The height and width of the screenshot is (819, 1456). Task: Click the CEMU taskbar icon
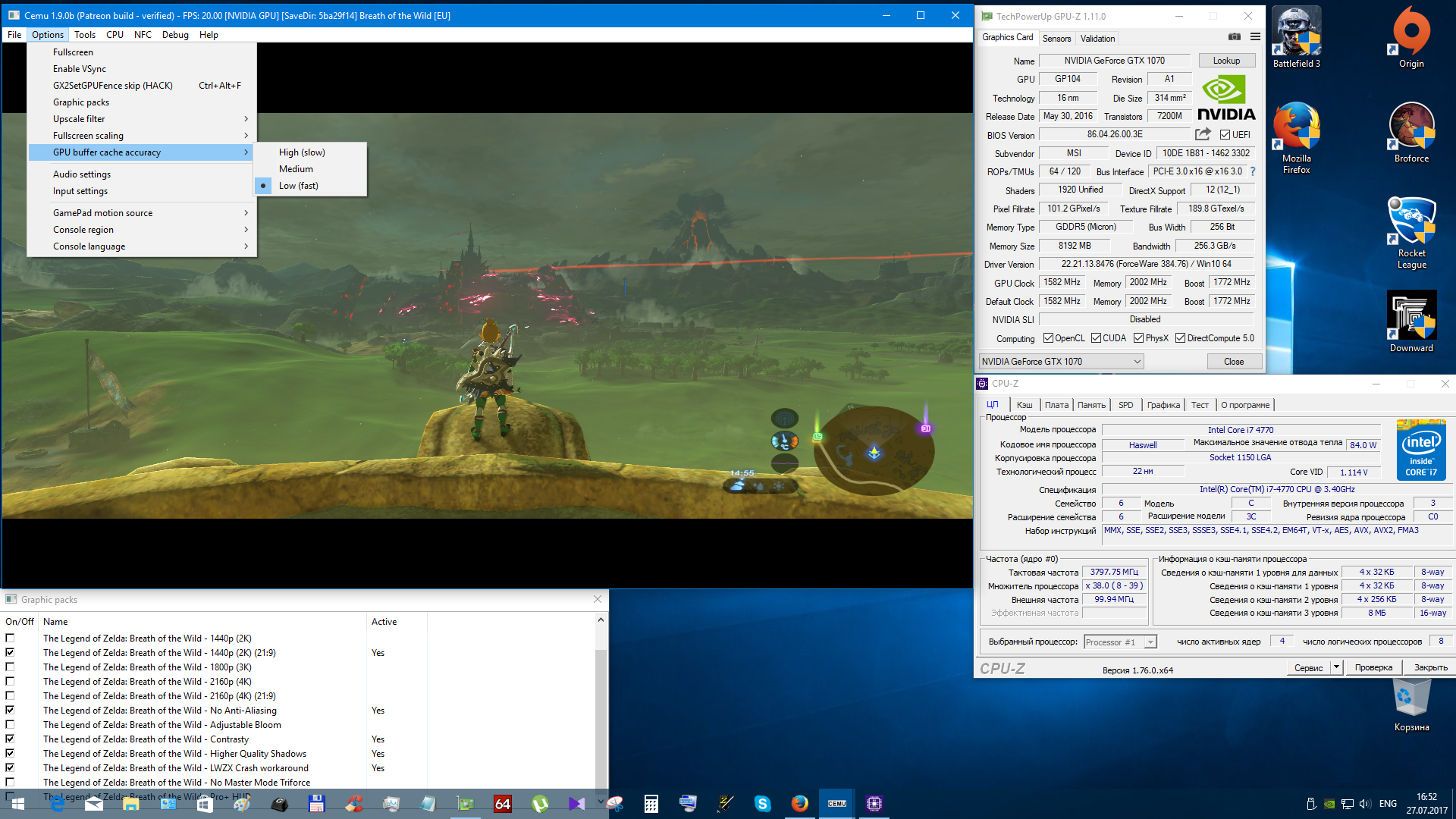836,804
